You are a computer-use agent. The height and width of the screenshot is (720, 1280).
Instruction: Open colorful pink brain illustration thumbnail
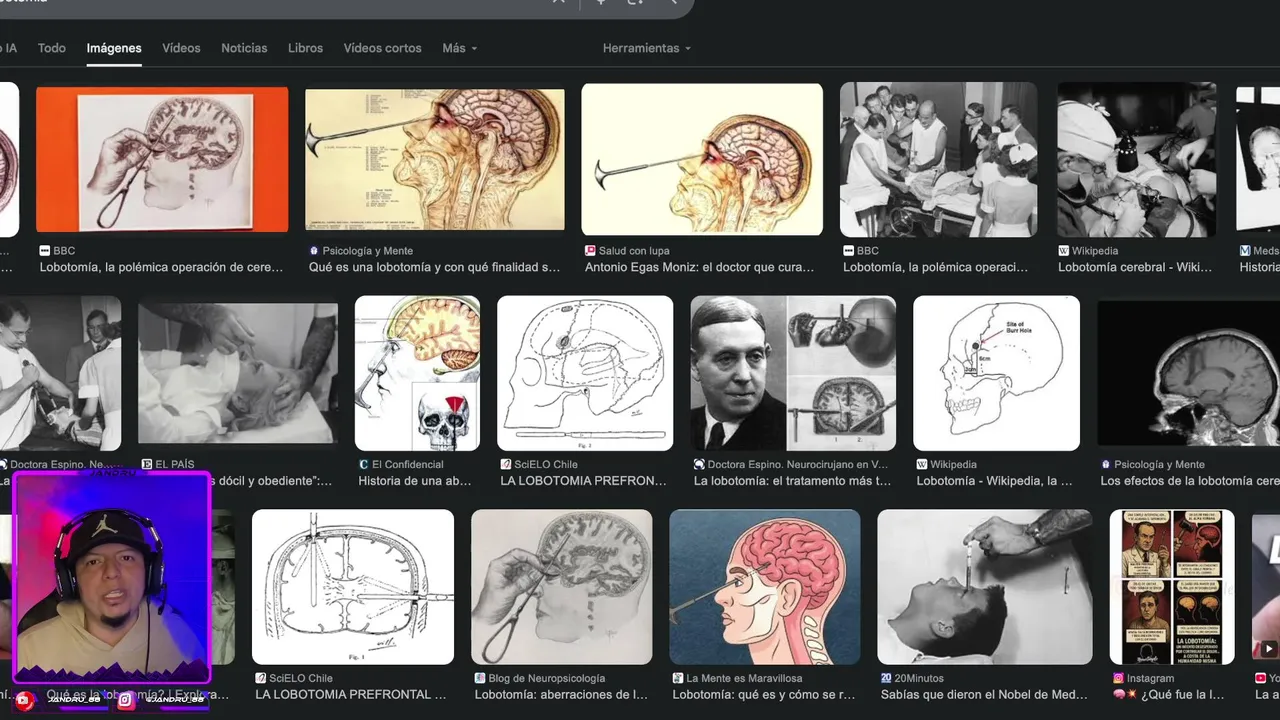click(765, 587)
